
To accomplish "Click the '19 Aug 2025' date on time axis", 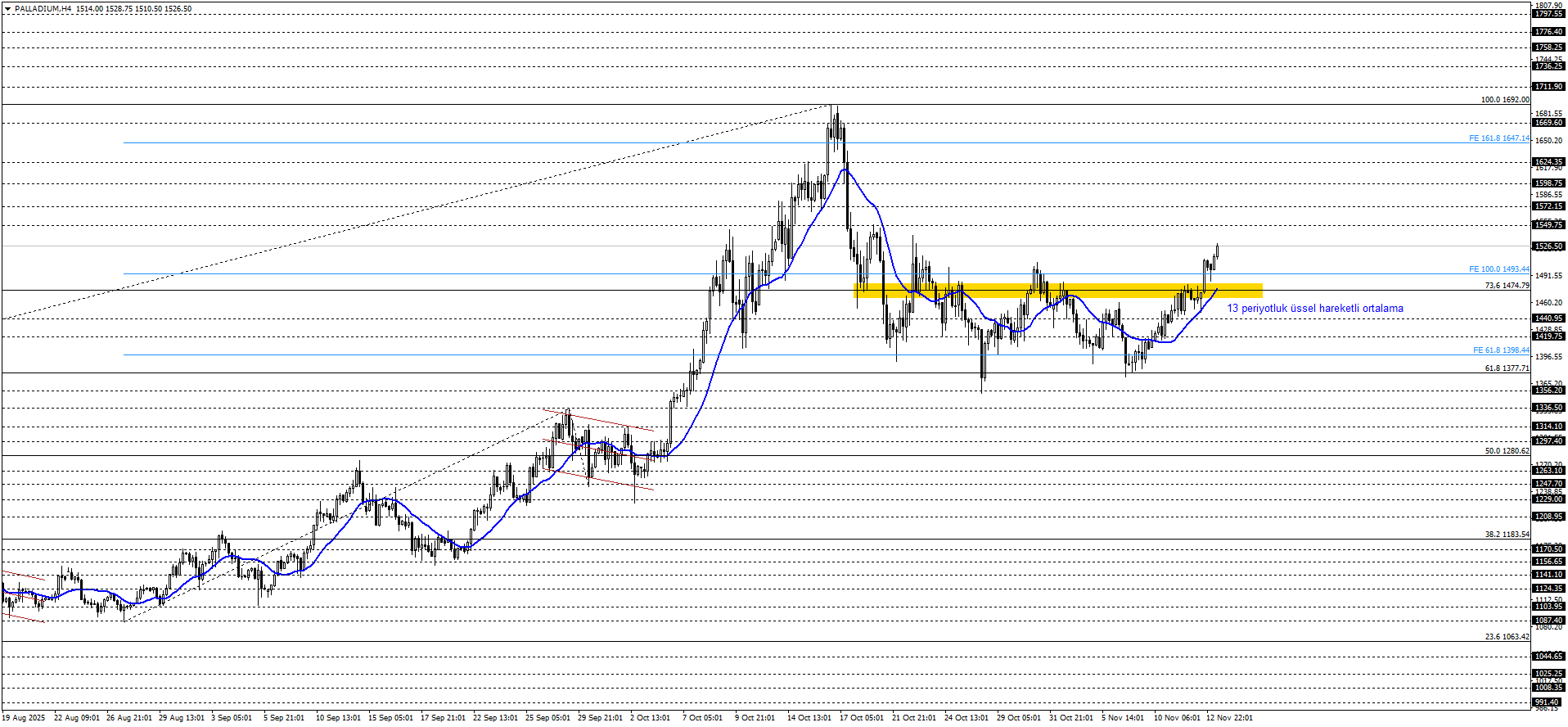I will pos(24,718).
